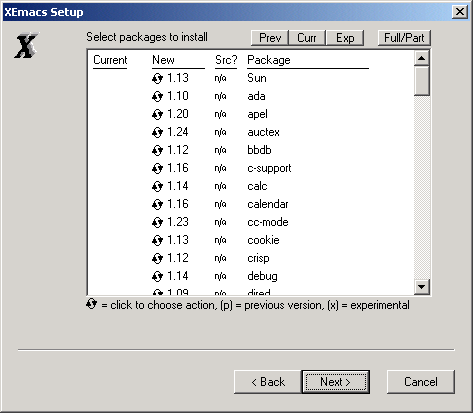Toggle the Full/Part view button
Viewport: 473px width, 413px height.
coord(404,38)
